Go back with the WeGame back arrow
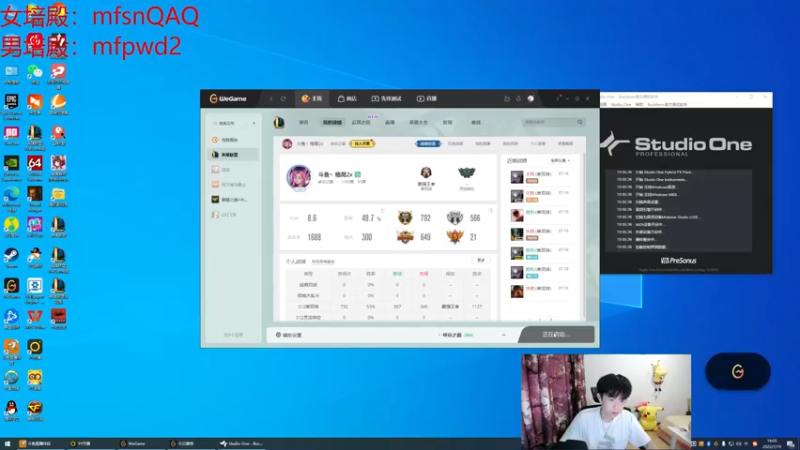This screenshot has width=800, height=450. [x=271, y=98]
